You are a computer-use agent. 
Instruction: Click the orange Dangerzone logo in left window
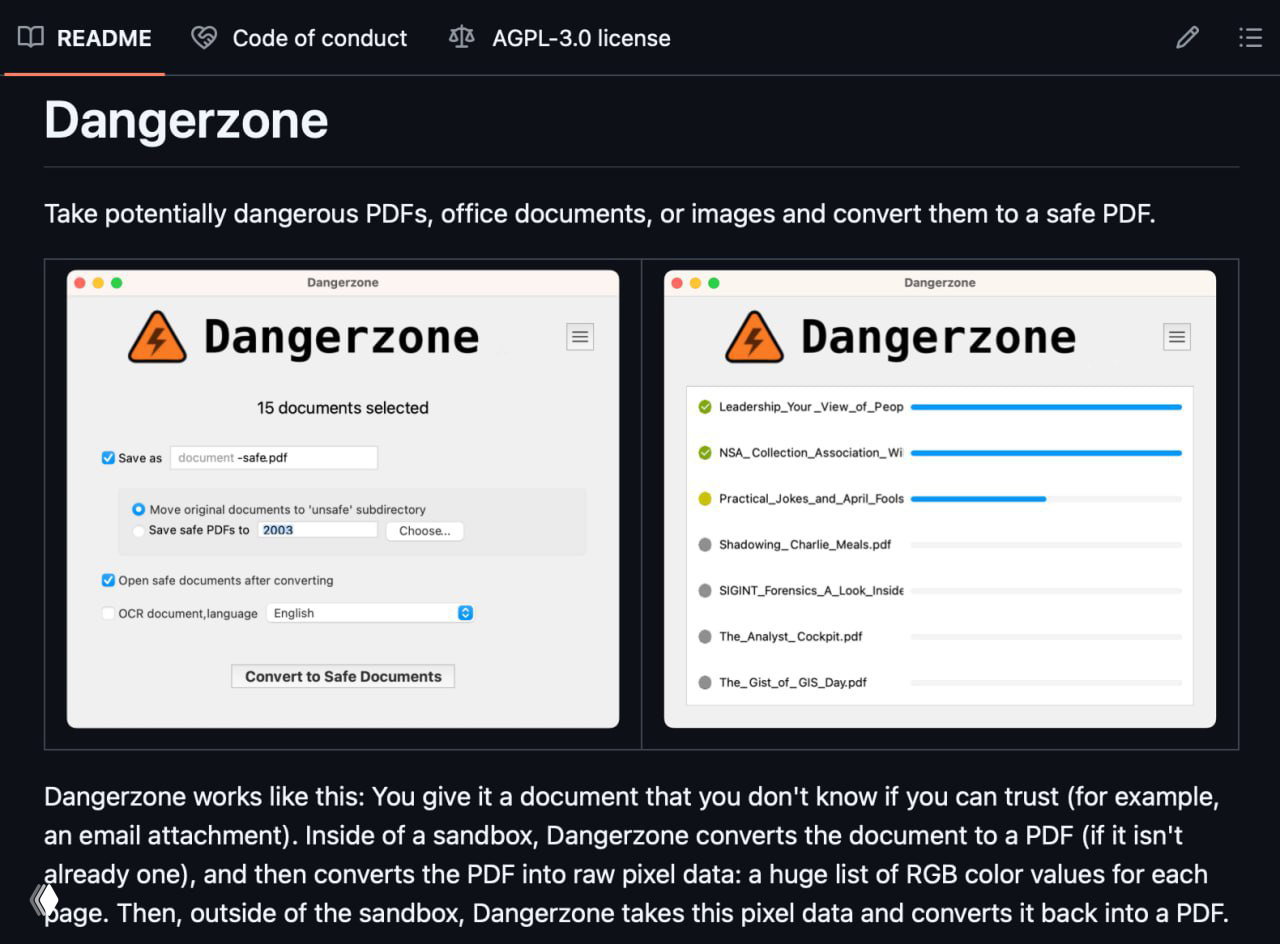[x=157, y=337]
